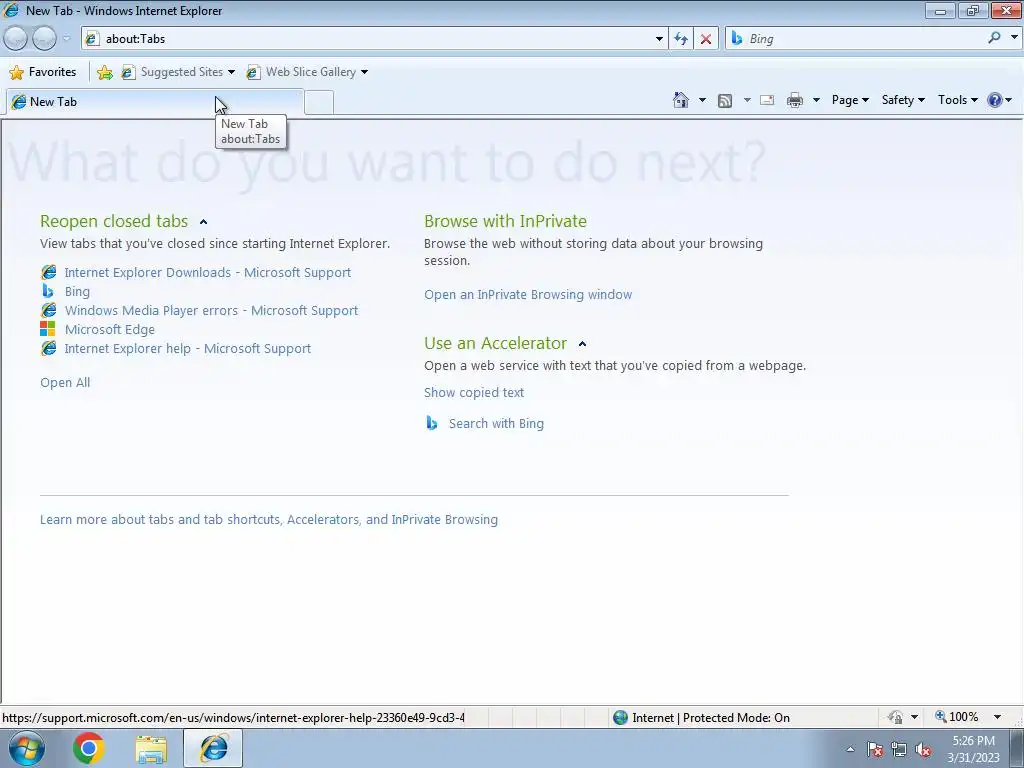The height and width of the screenshot is (768, 1024).
Task: Open the search provider options dropdown
Action: click(1014, 38)
